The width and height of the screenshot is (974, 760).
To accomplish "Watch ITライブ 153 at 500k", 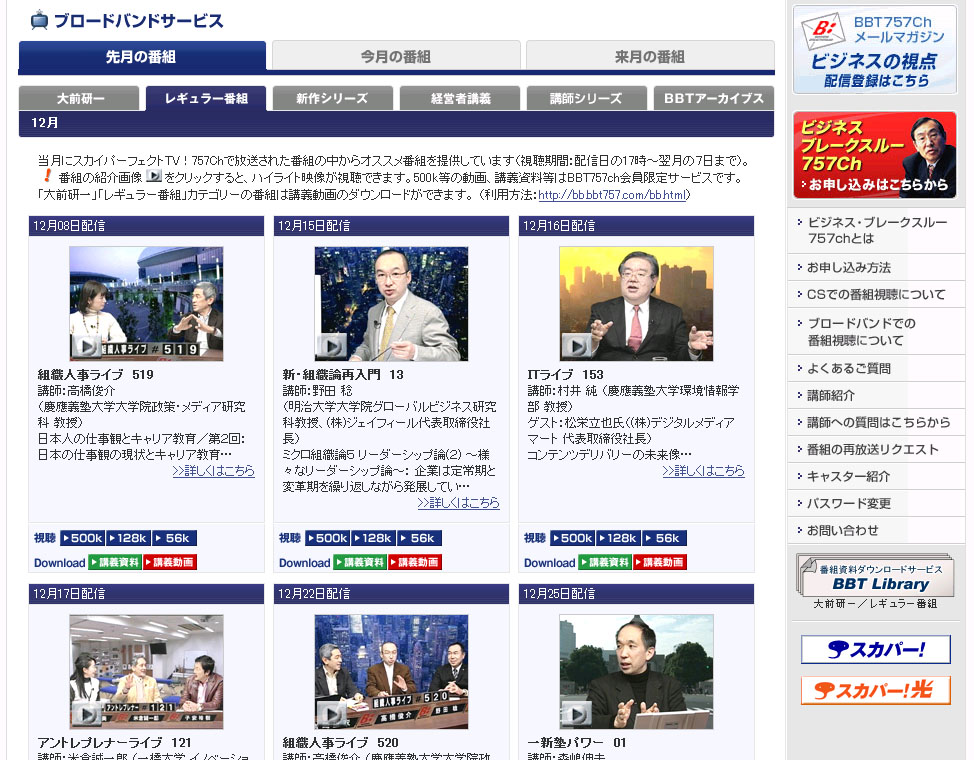I will click(573, 538).
